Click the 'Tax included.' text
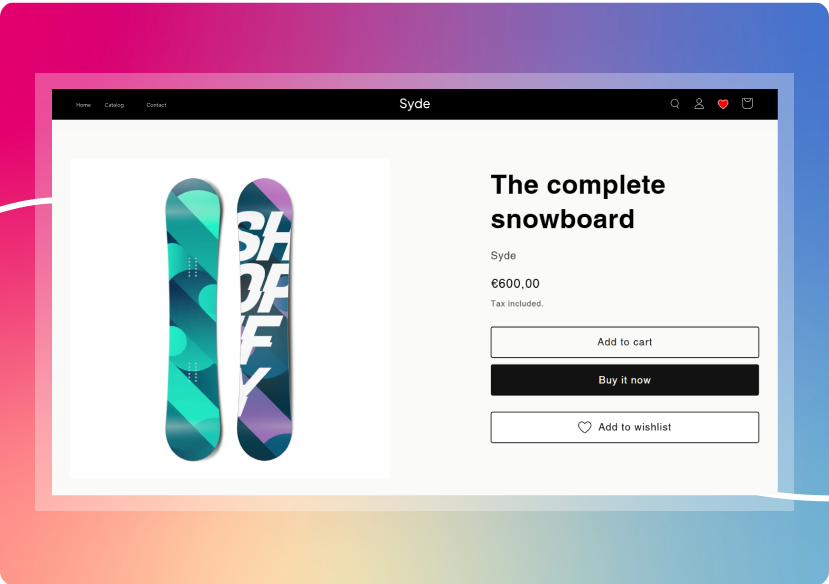The width and height of the screenshot is (829, 584). click(x=516, y=304)
